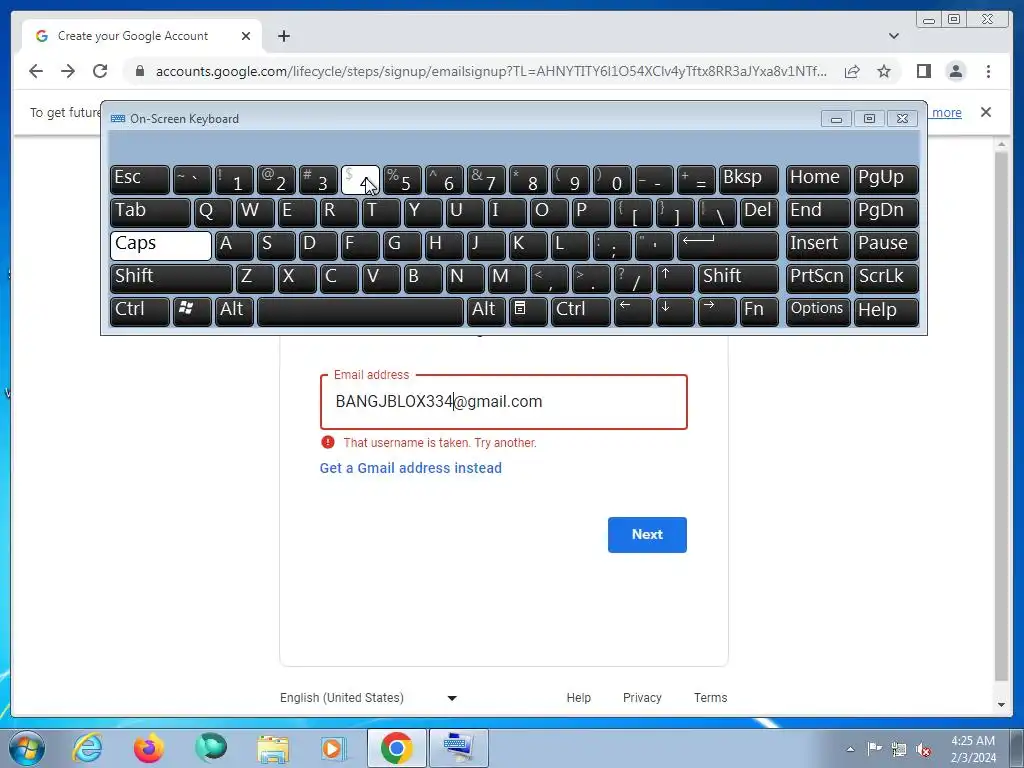Screen dimensions: 1024x768
Task: Bookmark this page with the star
Action: point(884,71)
